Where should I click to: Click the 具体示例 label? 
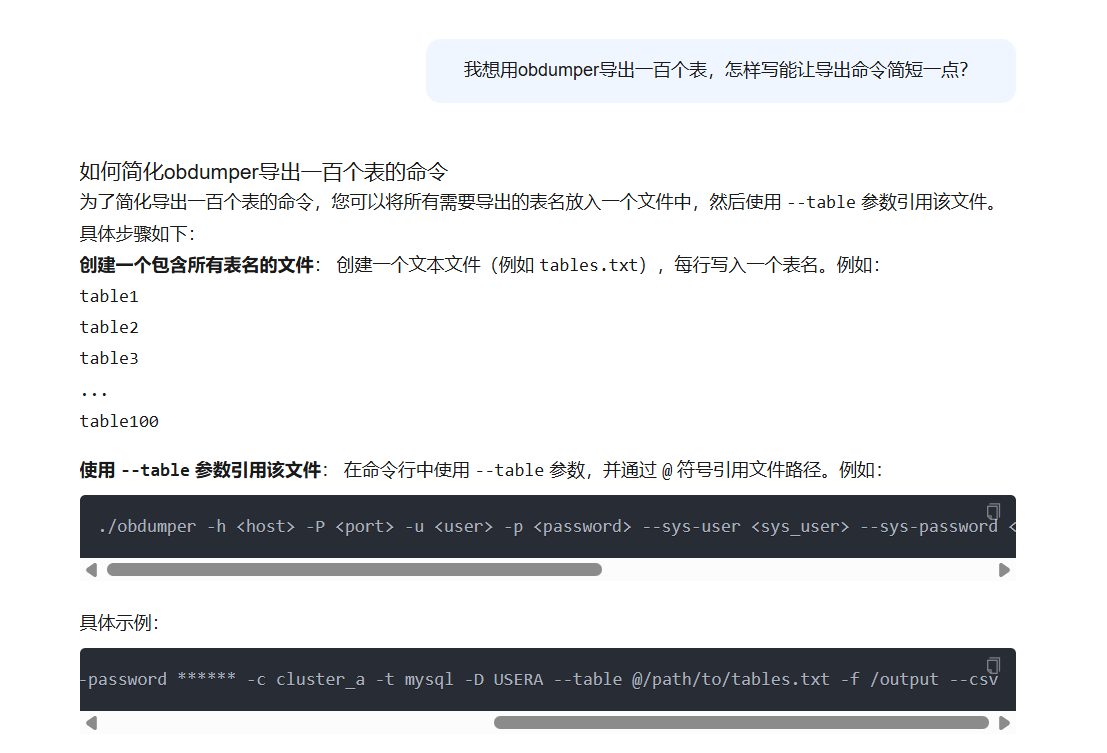(119, 623)
